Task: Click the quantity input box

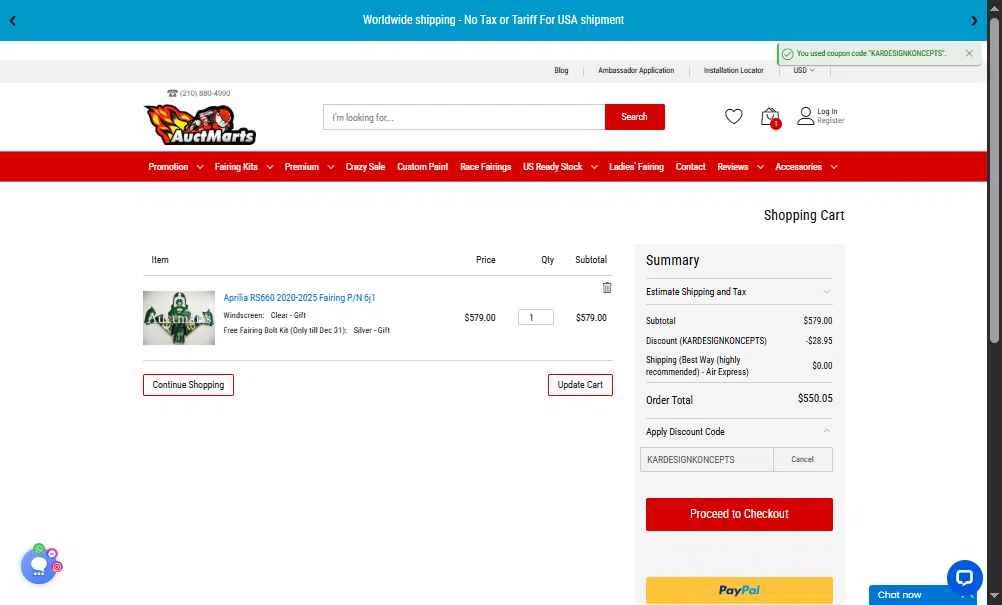Action: pos(536,318)
